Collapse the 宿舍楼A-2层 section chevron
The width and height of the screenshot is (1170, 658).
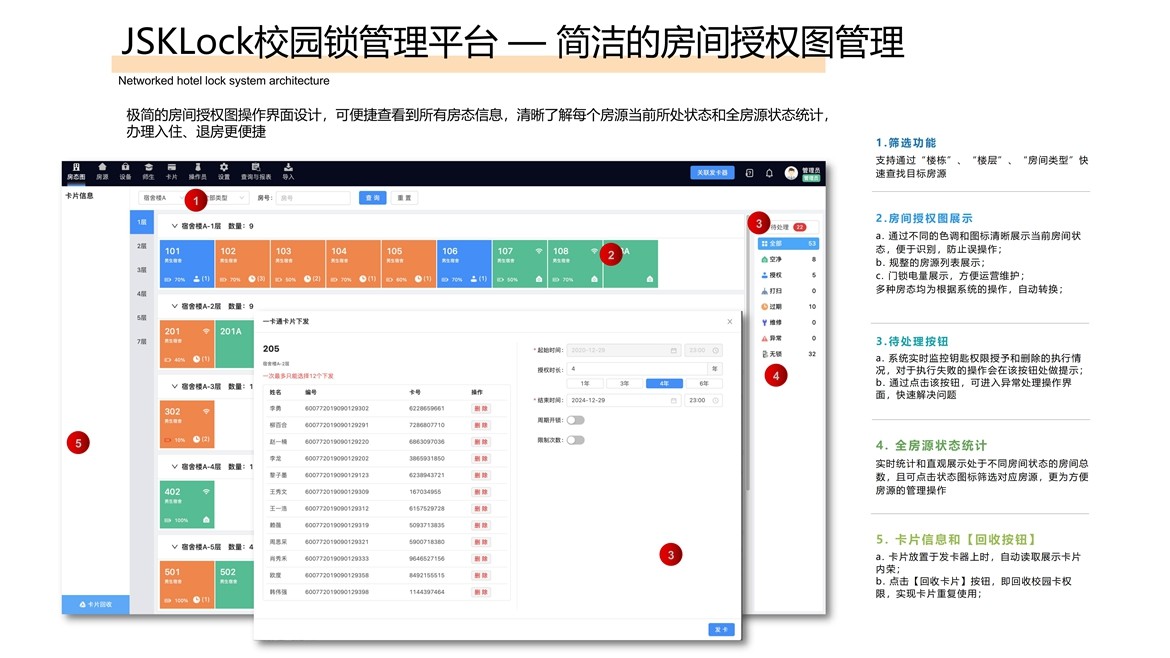(175, 307)
